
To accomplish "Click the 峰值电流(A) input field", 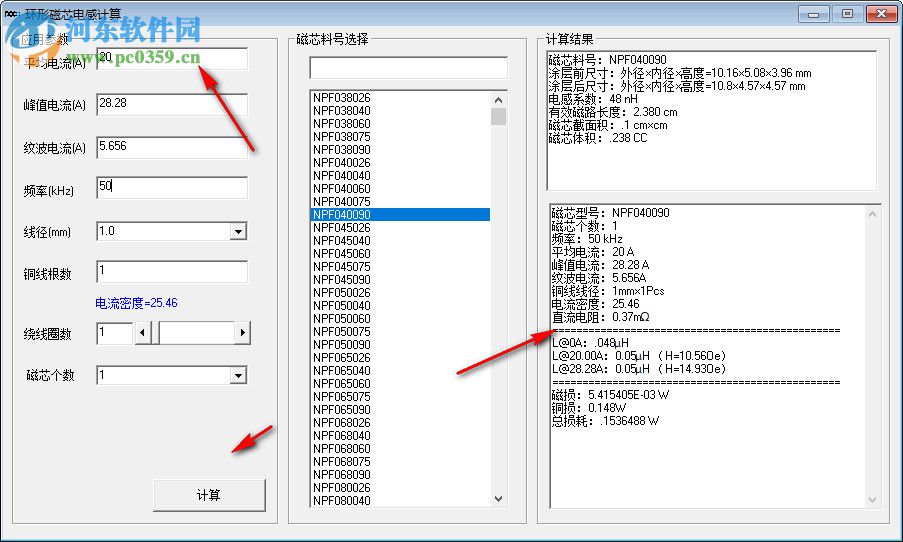I will pos(172,104).
